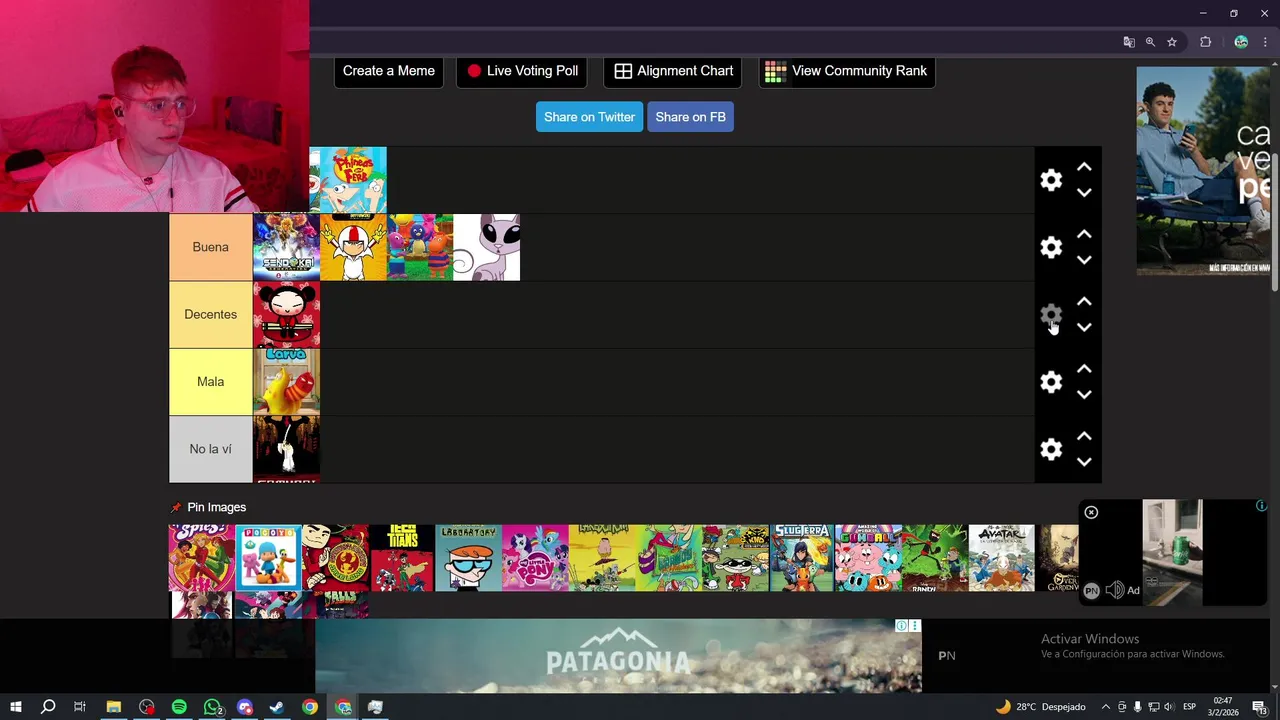Move the Mala tier row down
This screenshot has height=720, width=1280.
(1084, 394)
